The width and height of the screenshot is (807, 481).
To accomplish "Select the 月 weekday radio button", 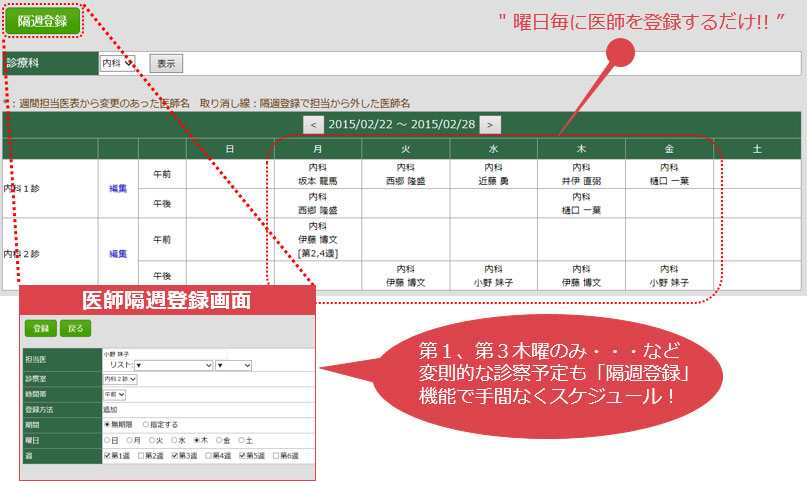I will (x=127, y=439).
